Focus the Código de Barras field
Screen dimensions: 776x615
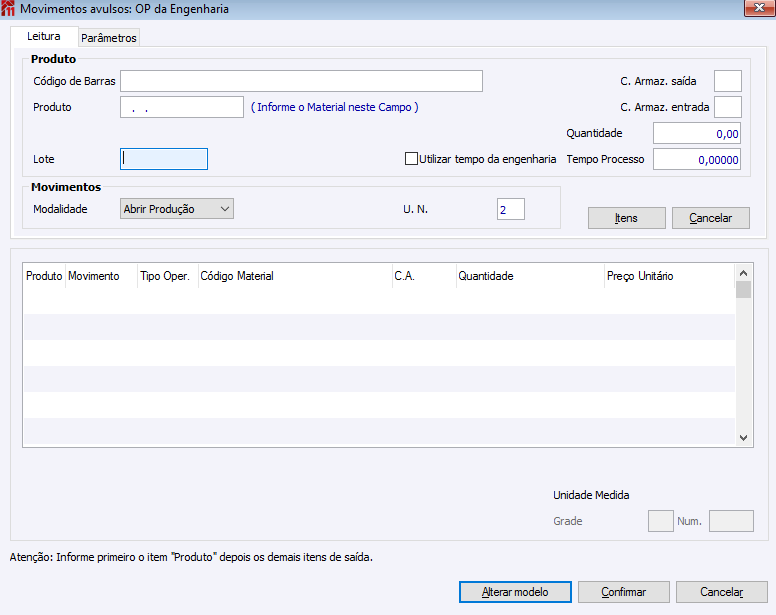point(301,81)
